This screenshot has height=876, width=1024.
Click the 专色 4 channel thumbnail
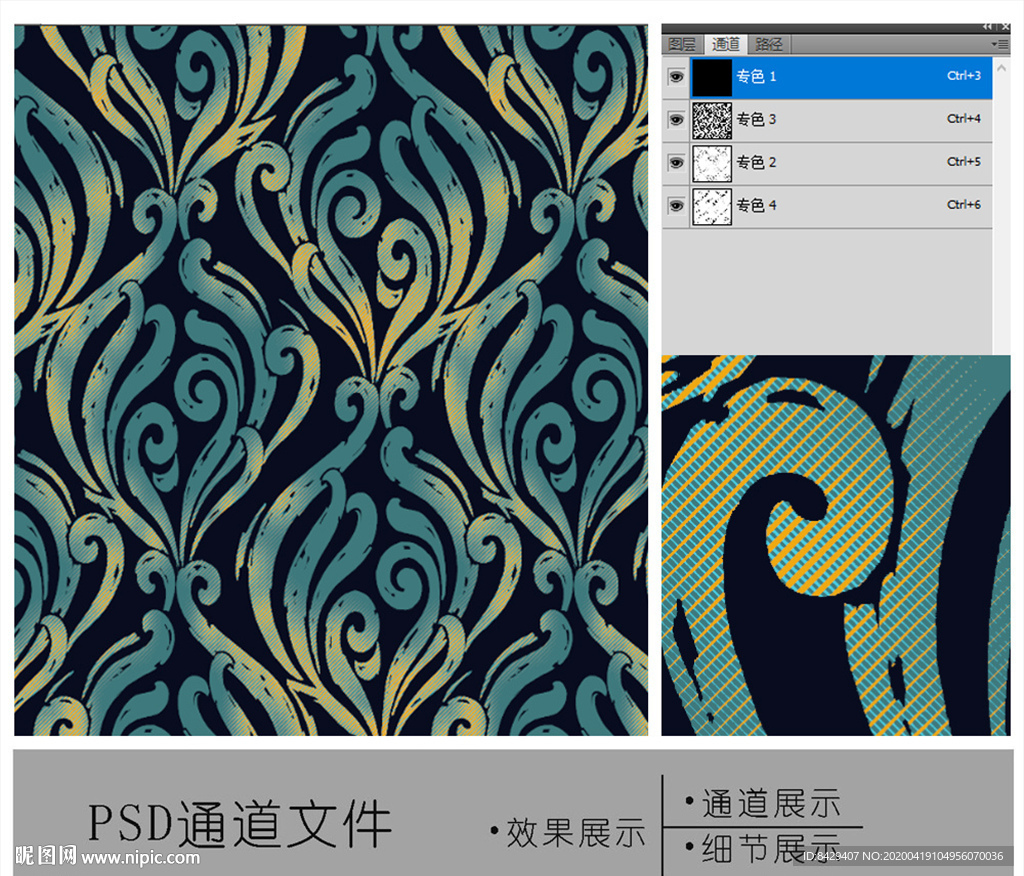point(712,206)
